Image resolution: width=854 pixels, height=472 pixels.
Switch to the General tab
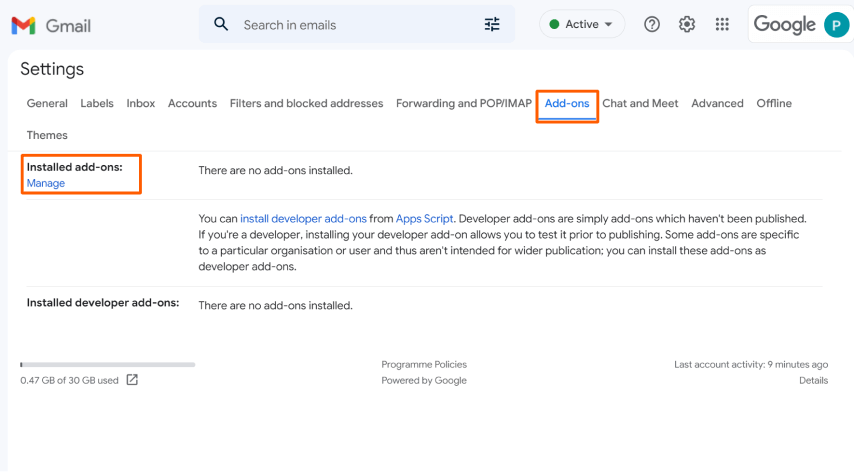[x=47, y=103]
